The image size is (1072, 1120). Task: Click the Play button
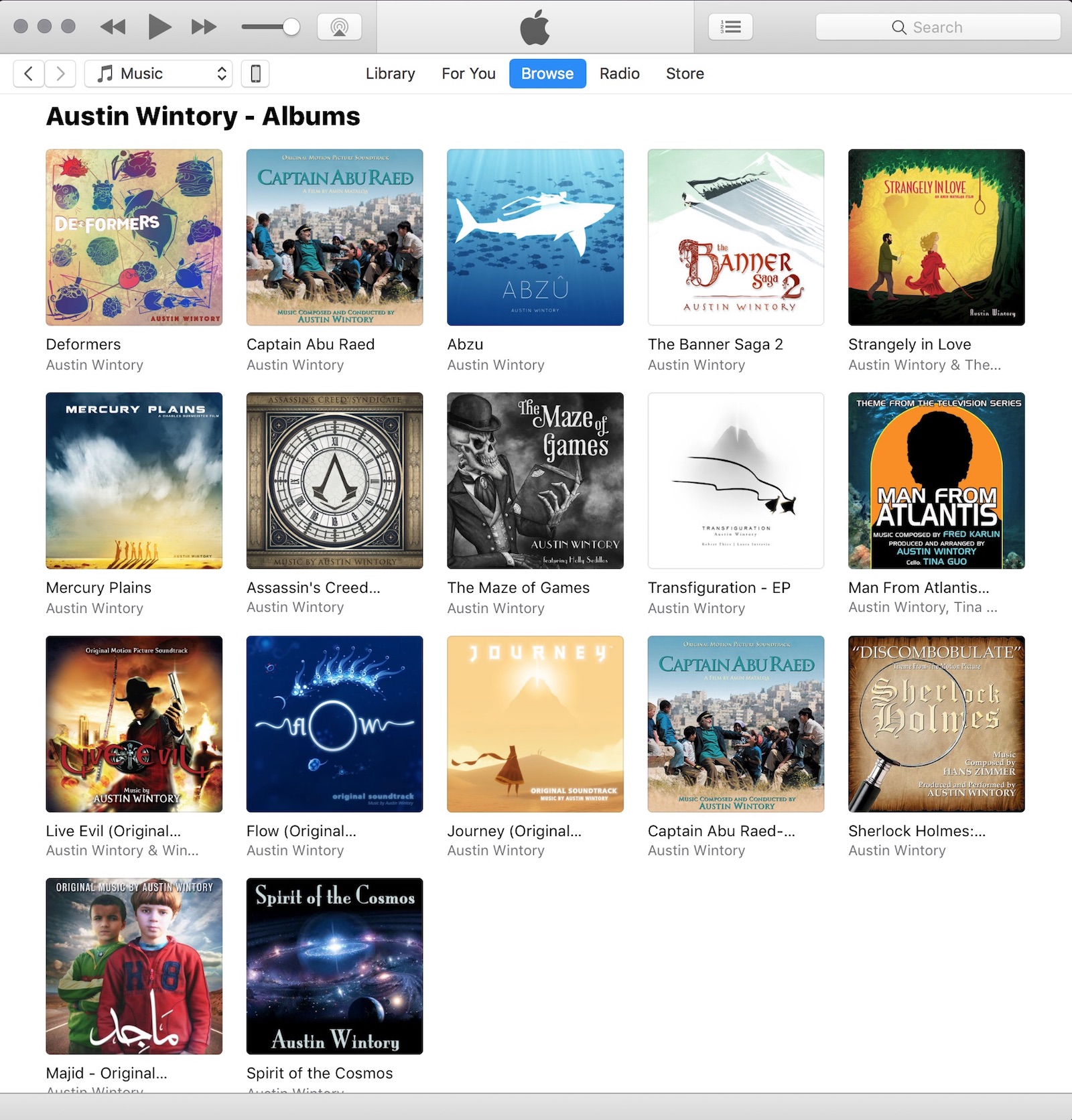pos(159,27)
